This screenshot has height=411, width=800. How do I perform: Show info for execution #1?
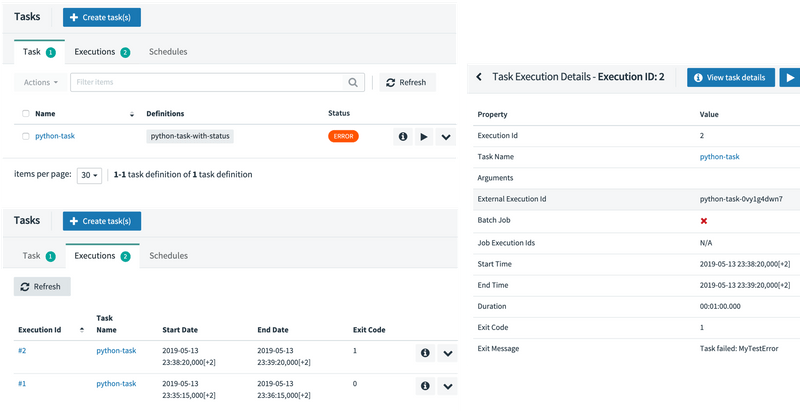click(x=425, y=385)
